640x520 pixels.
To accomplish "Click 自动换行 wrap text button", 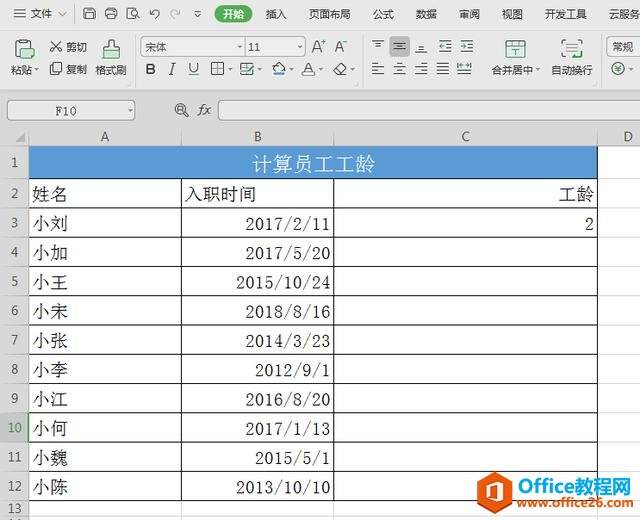I will click(571, 57).
